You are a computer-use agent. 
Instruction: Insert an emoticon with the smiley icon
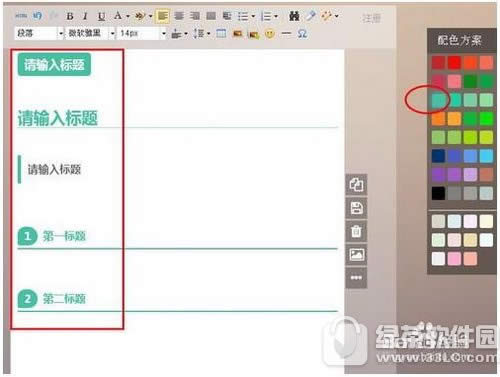[x=270, y=34]
